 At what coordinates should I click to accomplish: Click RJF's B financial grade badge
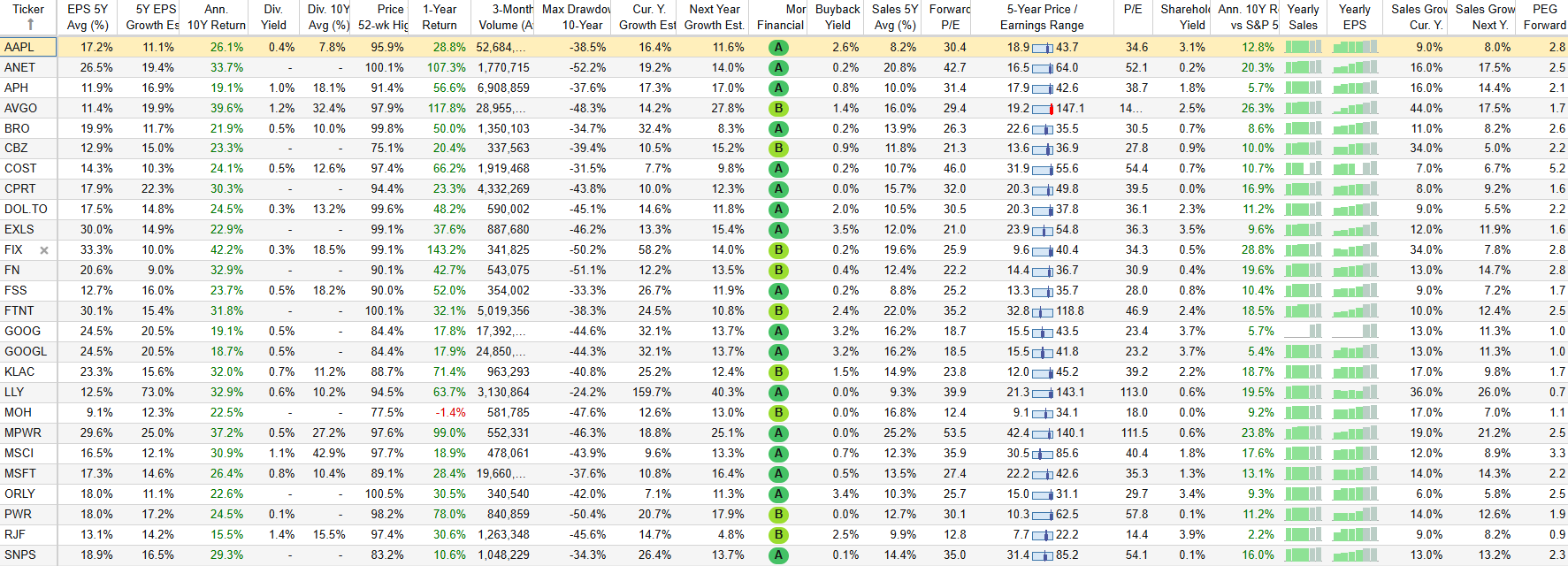click(x=778, y=535)
